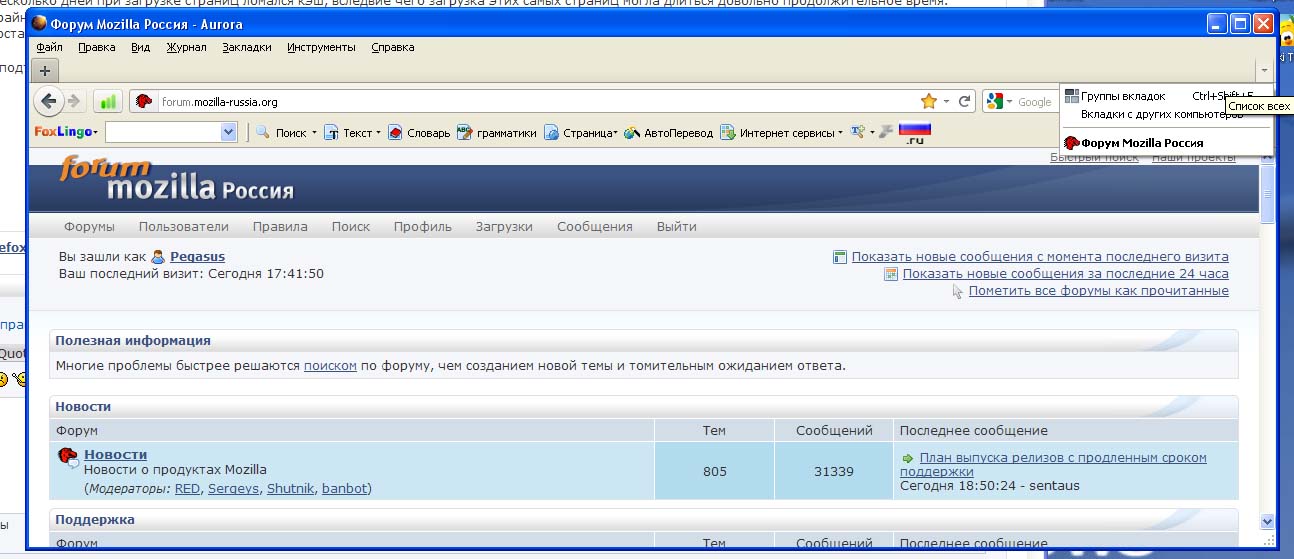Click the Новости forum status icon

pyautogui.click(x=69, y=458)
